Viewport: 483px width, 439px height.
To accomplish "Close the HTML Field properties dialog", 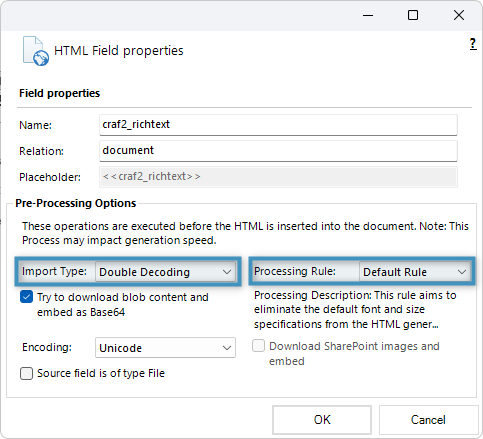I will tap(459, 15).
